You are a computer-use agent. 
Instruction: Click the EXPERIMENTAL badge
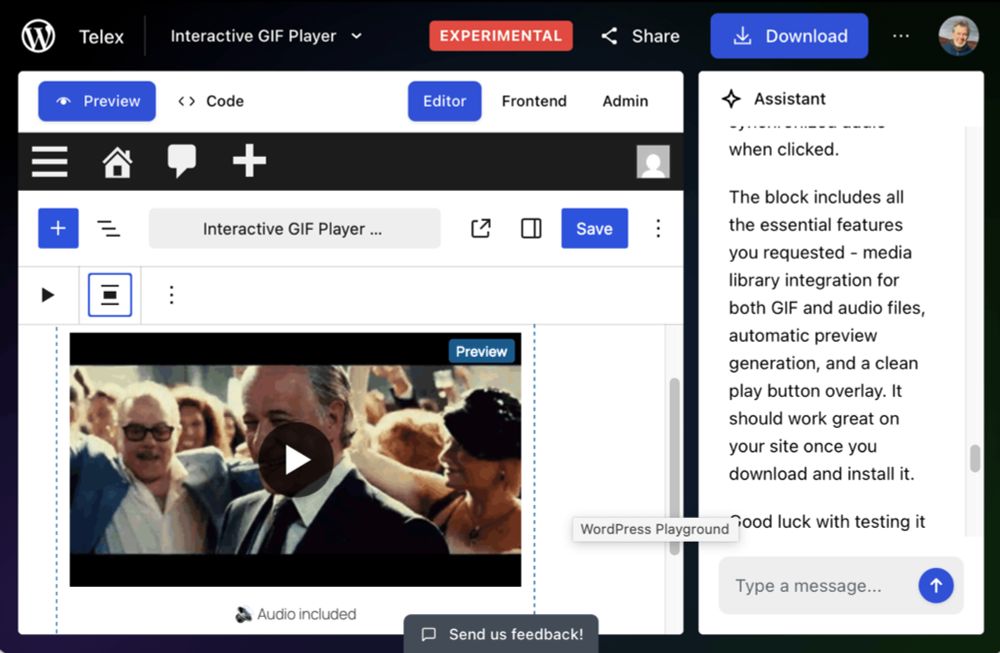pyautogui.click(x=501, y=36)
